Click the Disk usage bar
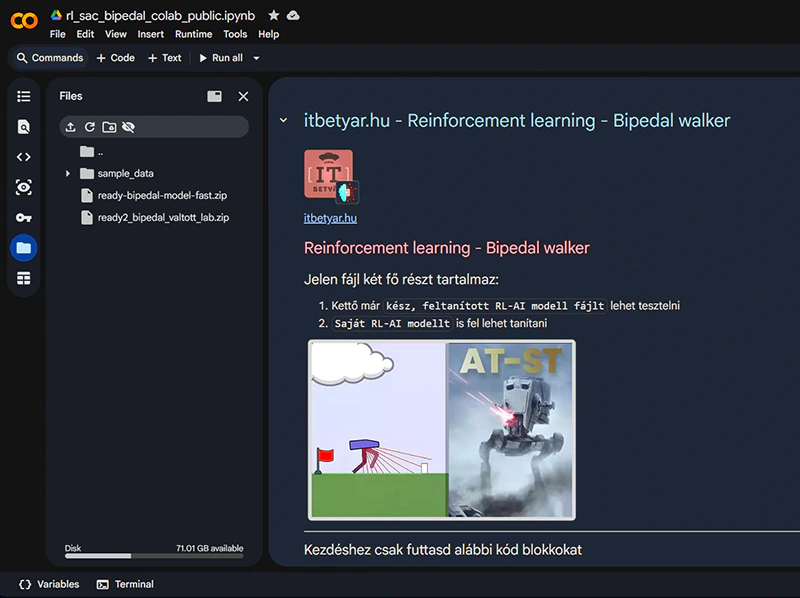This screenshot has width=800, height=598. point(98,556)
